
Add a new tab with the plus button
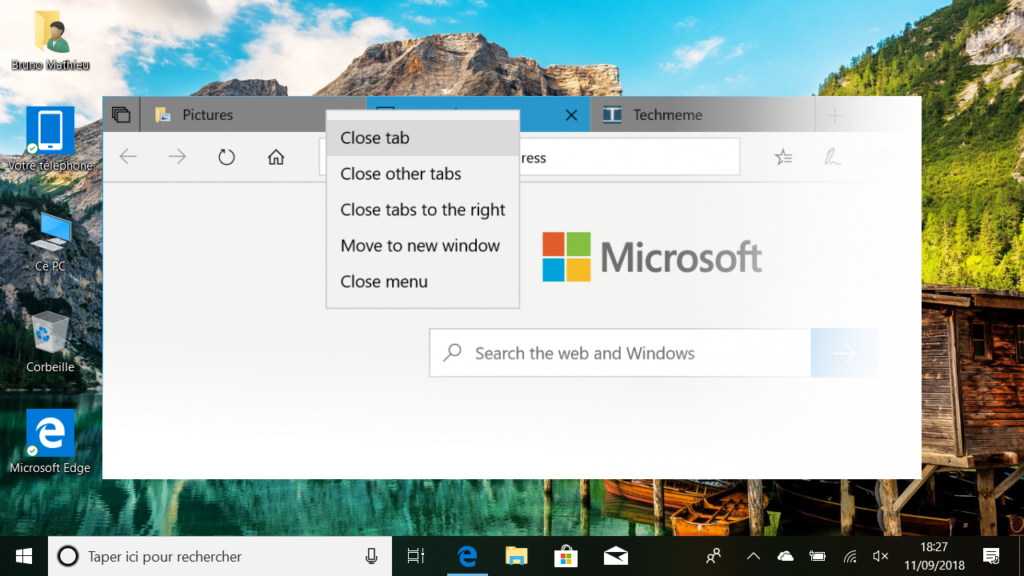coord(834,116)
